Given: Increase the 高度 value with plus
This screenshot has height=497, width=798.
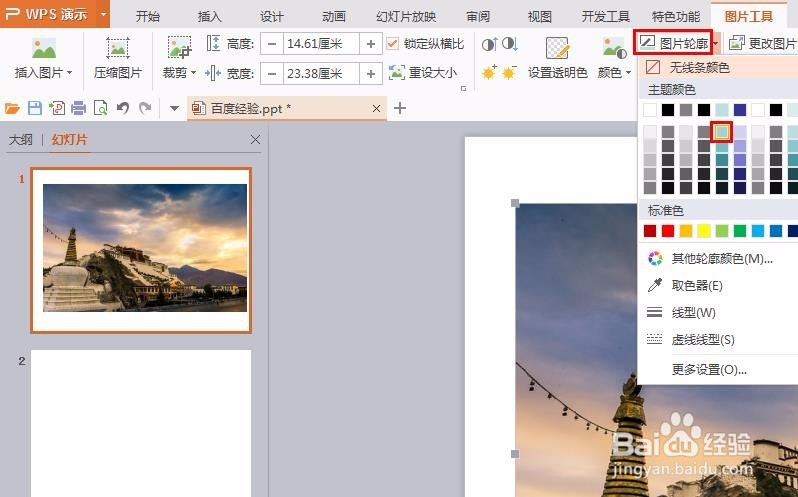Looking at the screenshot, I should click(371, 44).
